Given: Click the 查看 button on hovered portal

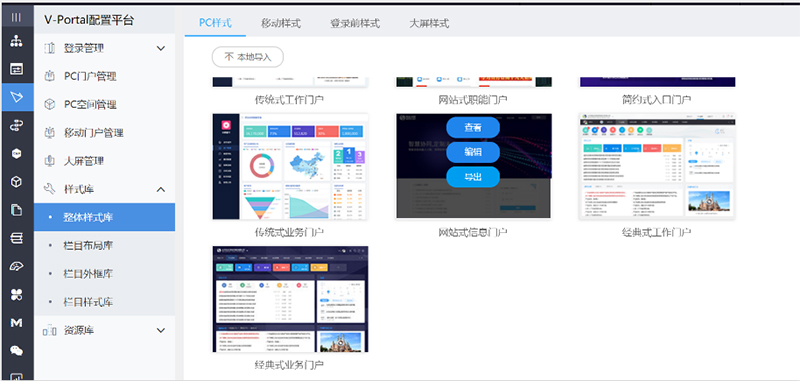Looking at the screenshot, I should [x=473, y=128].
